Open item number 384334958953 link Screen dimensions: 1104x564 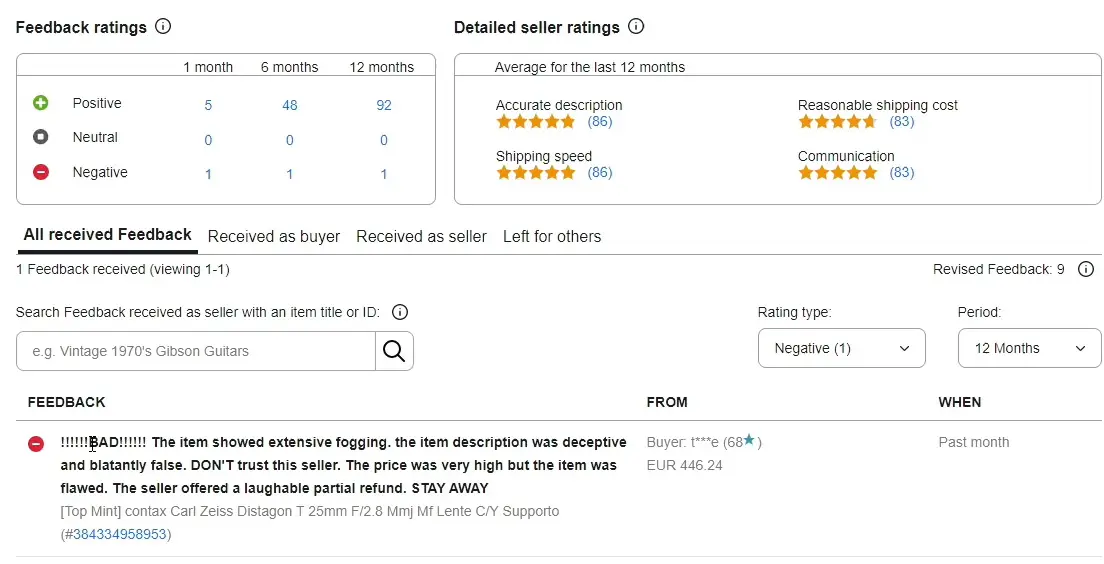(120, 535)
